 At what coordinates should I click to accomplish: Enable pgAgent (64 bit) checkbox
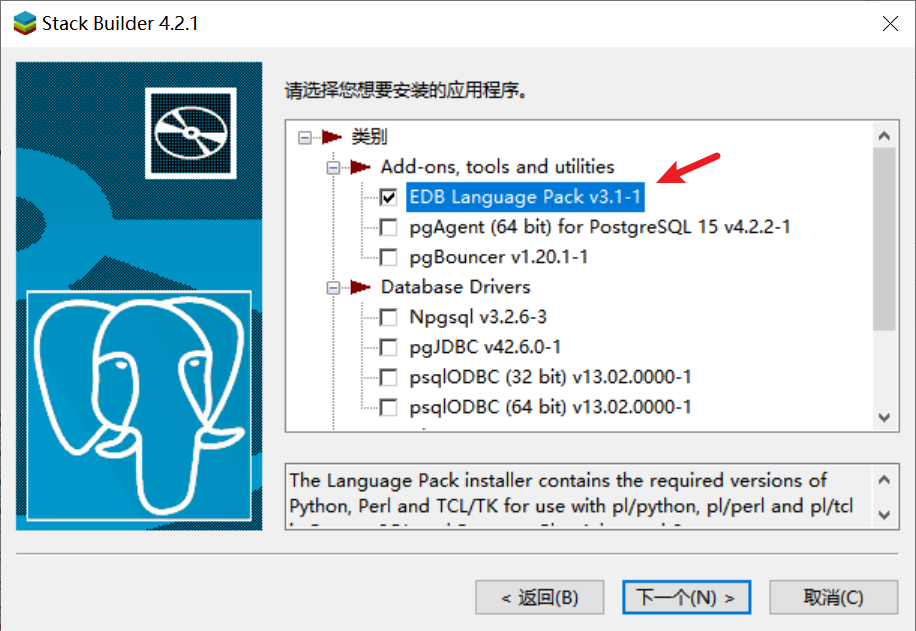coord(389,227)
